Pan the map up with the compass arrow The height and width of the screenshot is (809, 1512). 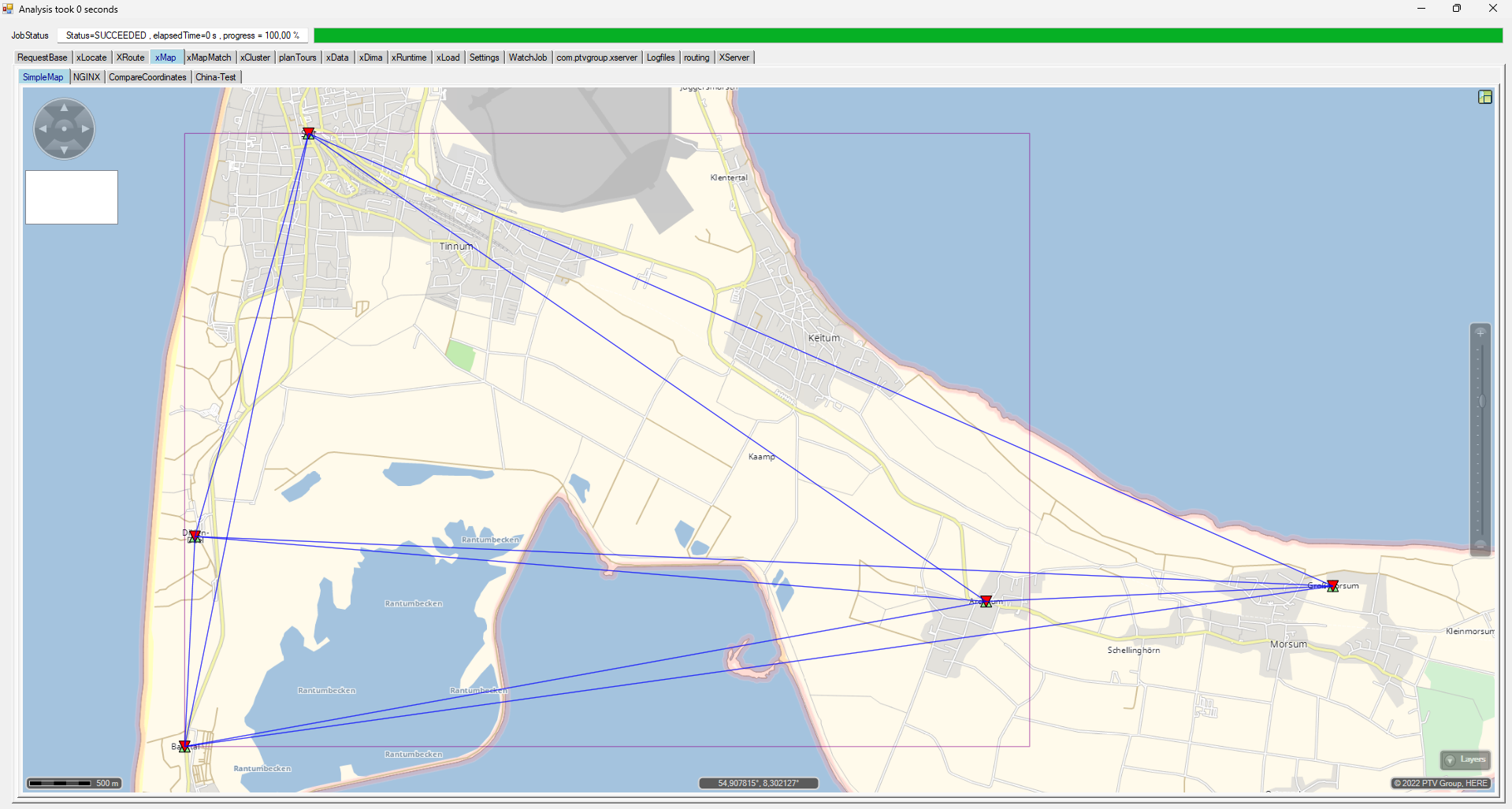[64, 107]
